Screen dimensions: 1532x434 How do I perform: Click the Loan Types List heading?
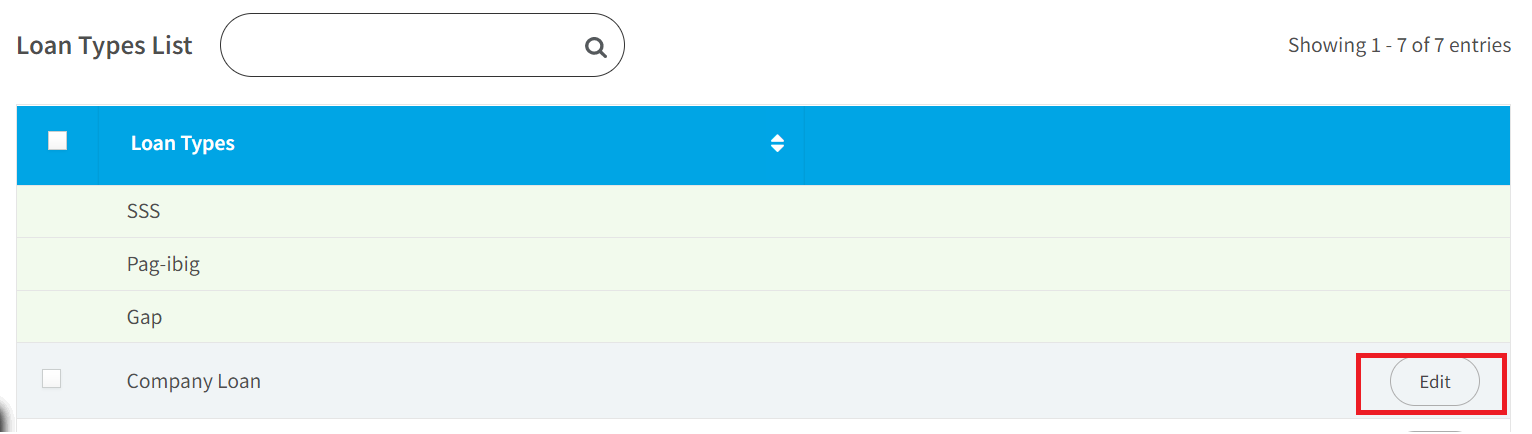pos(105,46)
